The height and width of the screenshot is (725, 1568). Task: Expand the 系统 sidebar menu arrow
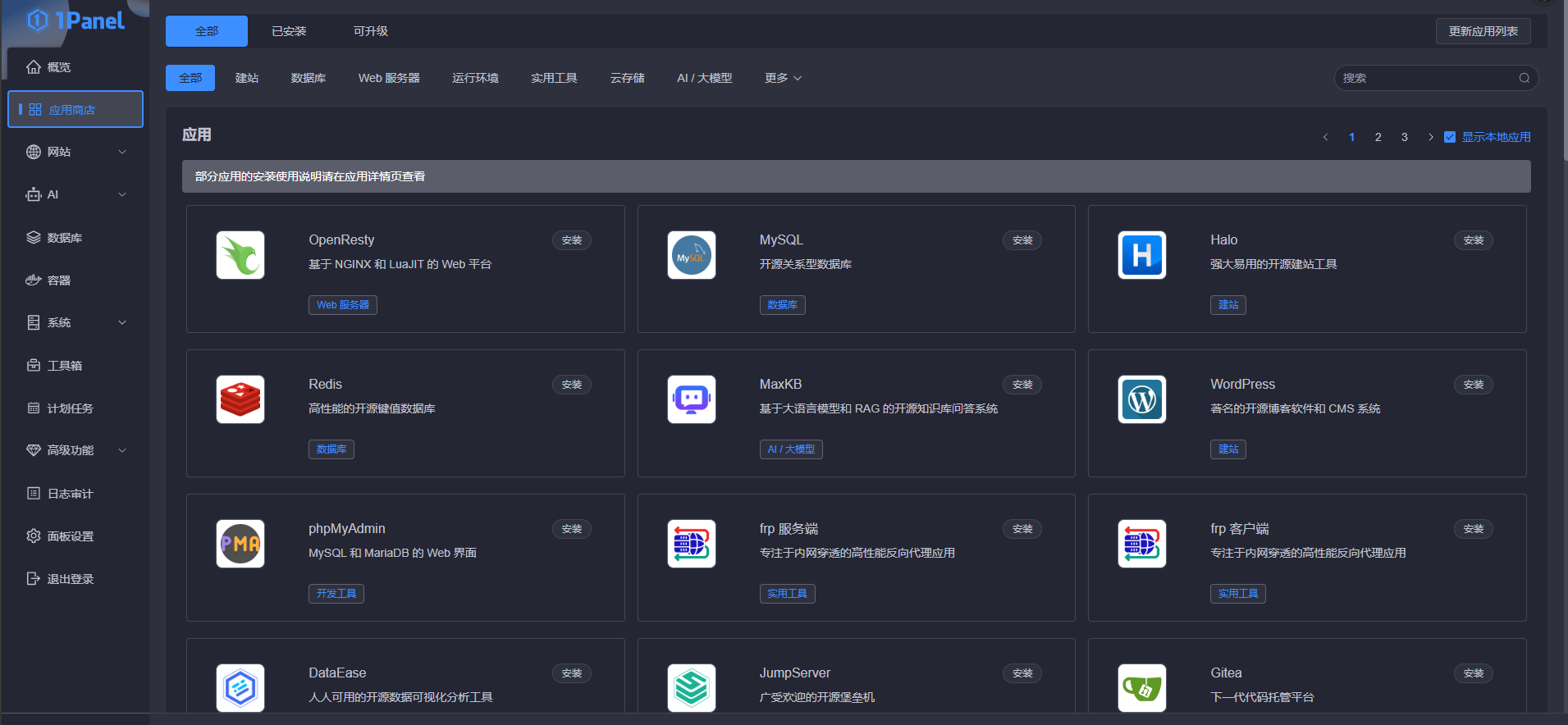click(122, 323)
